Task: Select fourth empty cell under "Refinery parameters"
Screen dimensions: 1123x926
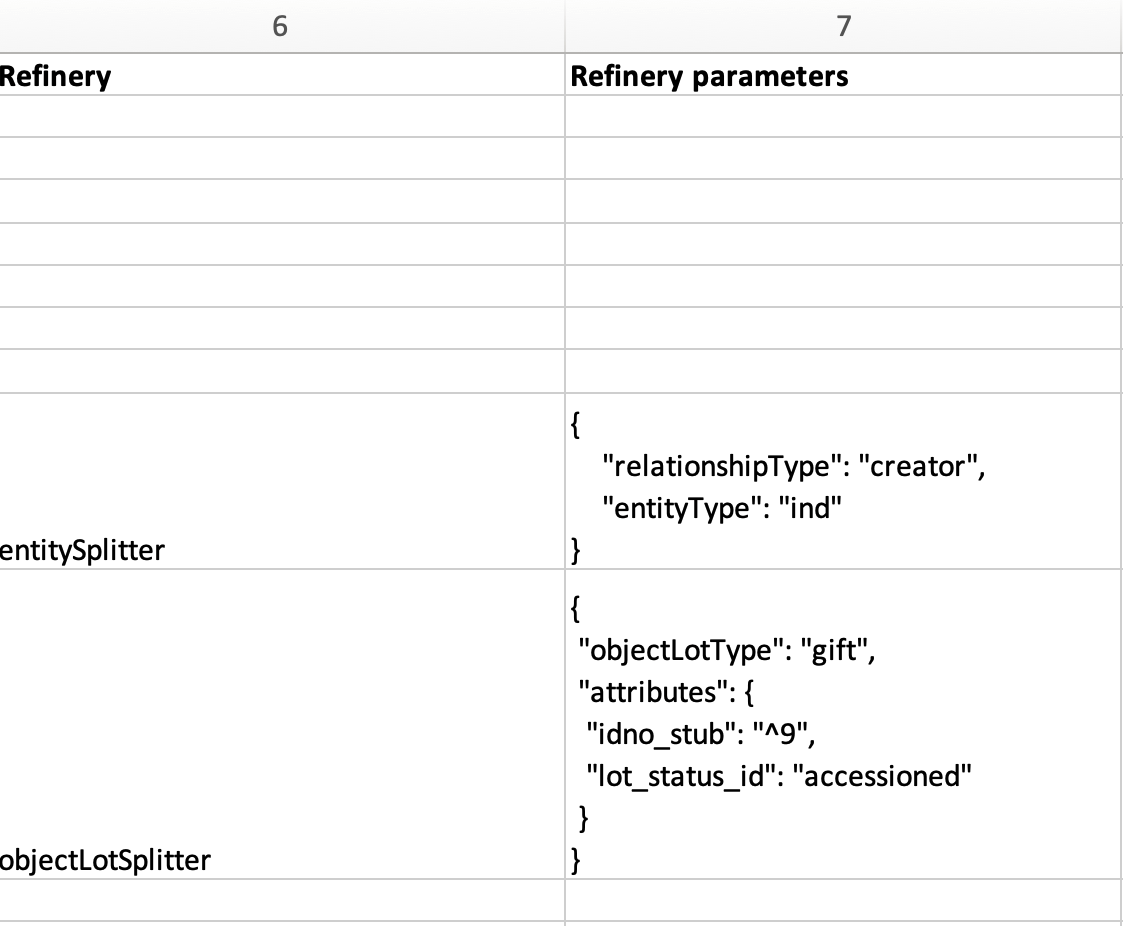Action: click(x=843, y=244)
